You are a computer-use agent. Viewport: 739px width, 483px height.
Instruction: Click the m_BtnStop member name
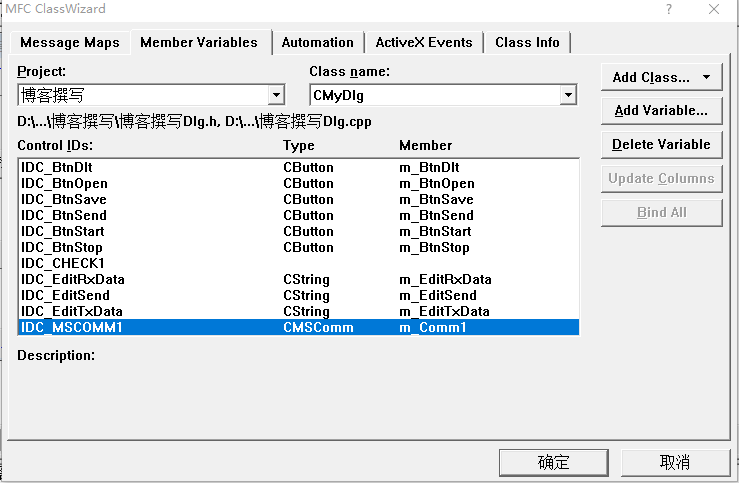point(435,247)
